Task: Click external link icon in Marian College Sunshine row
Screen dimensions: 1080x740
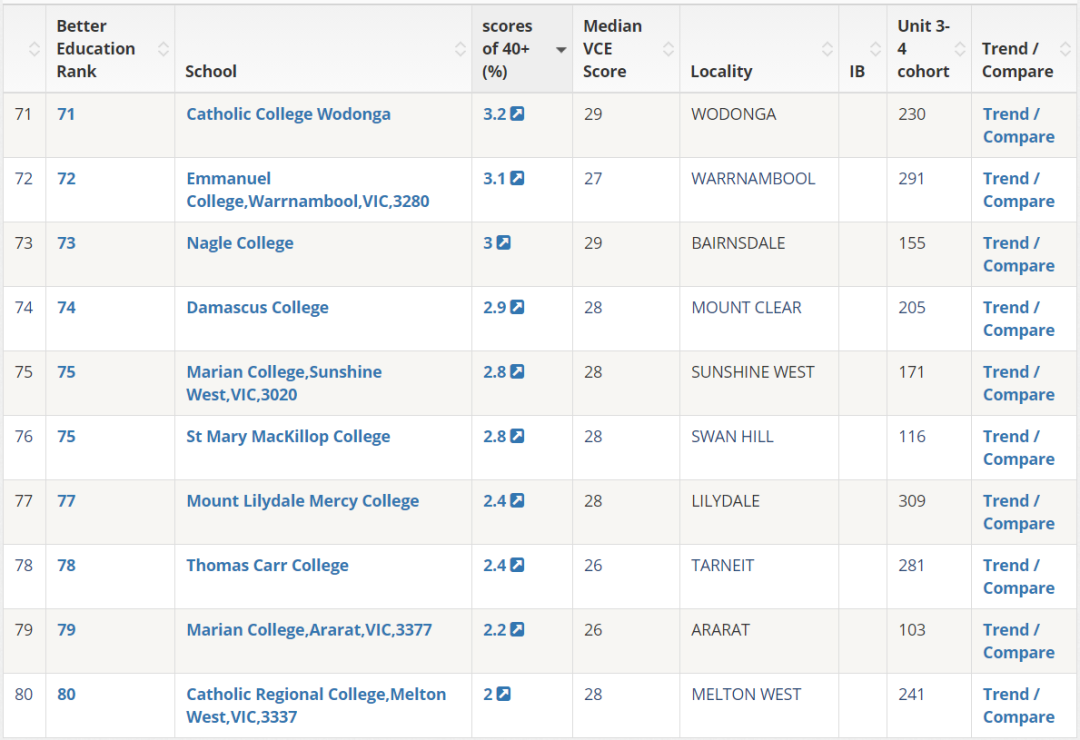Action: coord(517,371)
